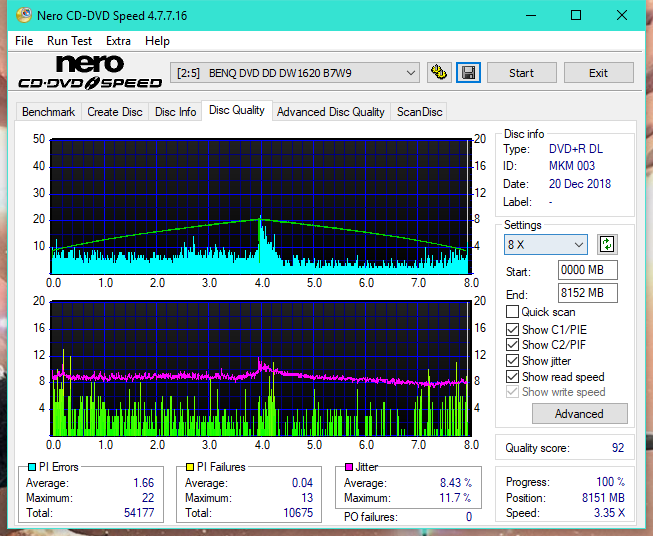653x536 pixels.
Task: Close the Nero CD-DVD Speed window
Action: [x=622, y=15]
